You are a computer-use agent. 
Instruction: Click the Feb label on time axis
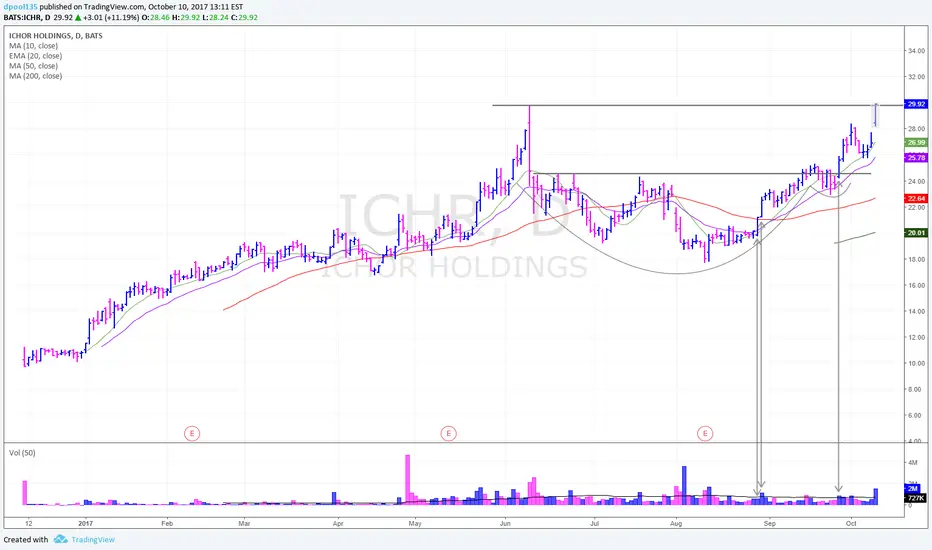coord(167,524)
